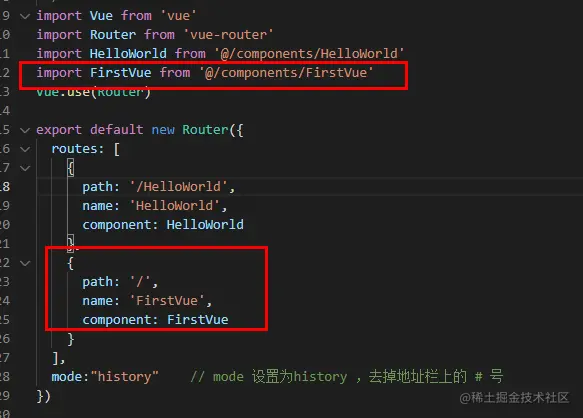Screen dimensions: 583x418
Task: Collapse the FirstVue route object fold chevron
Action: [25, 263]
